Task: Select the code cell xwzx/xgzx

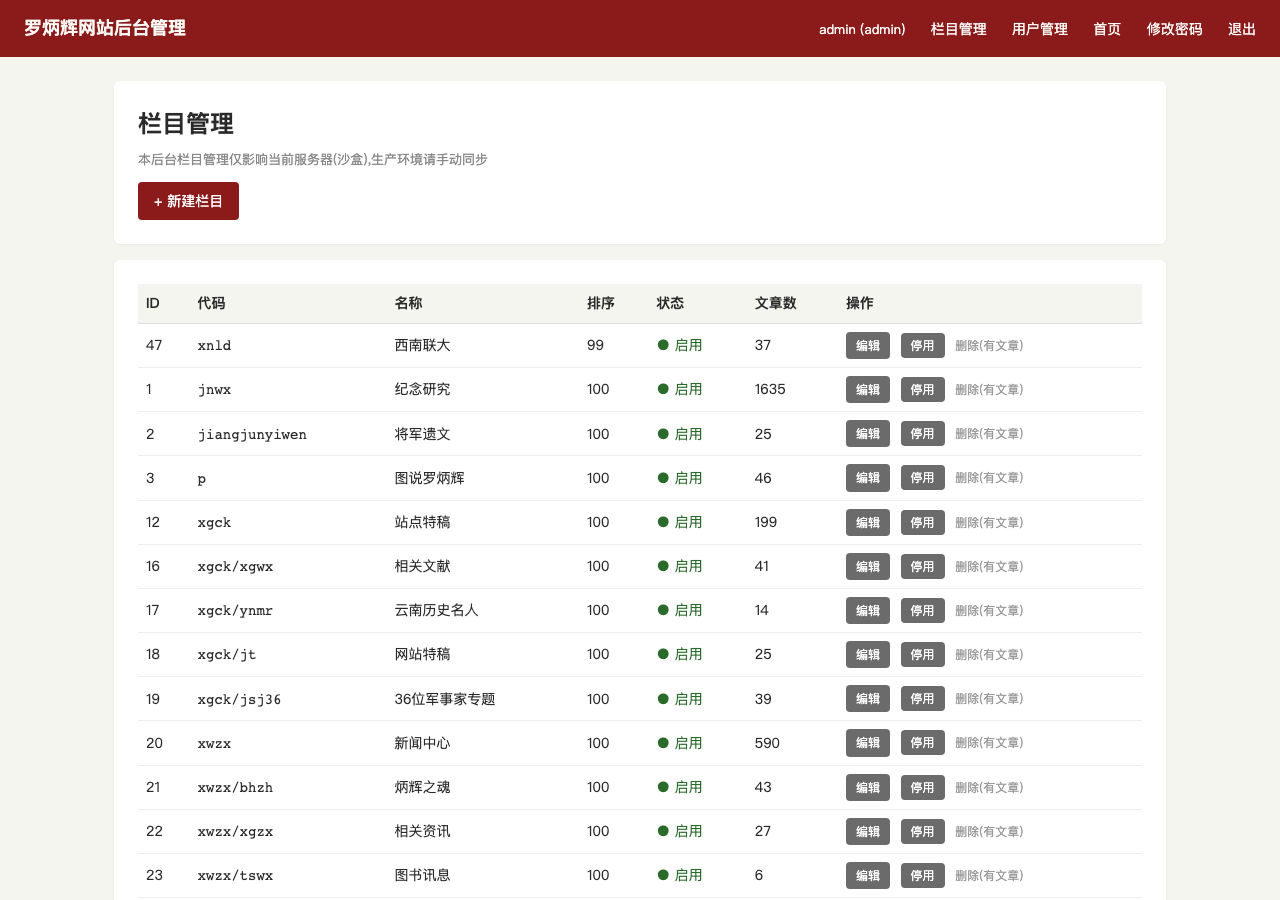Action: (236, 831)
